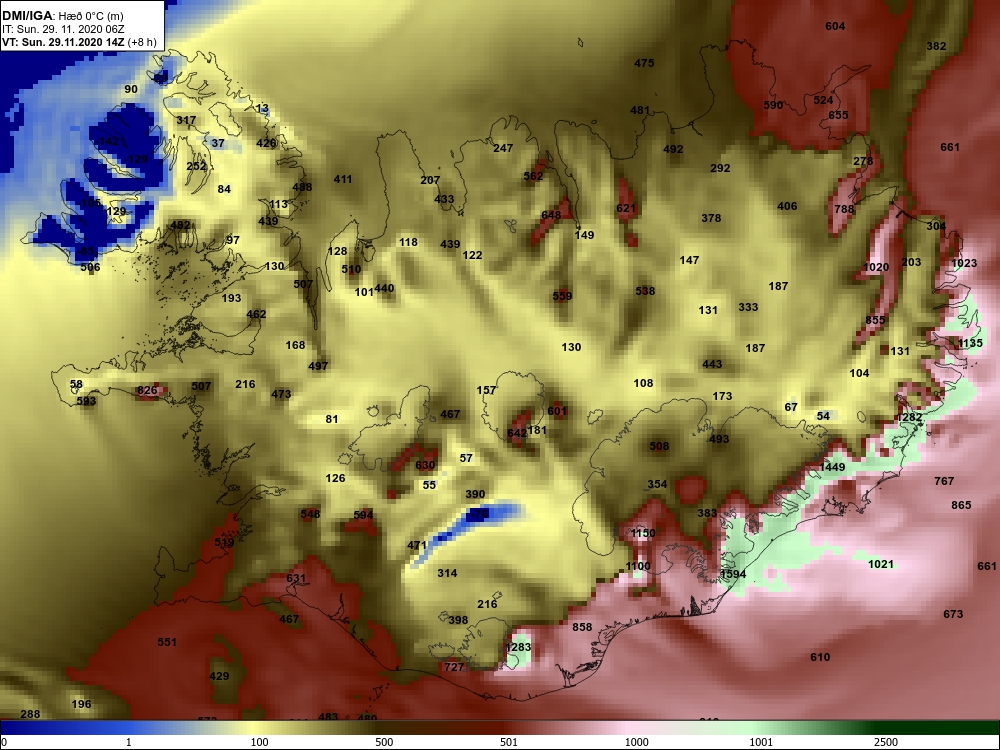Click the map value 314
The height and width of the screenshot is (750, 1000).
(x=447, y=573)
